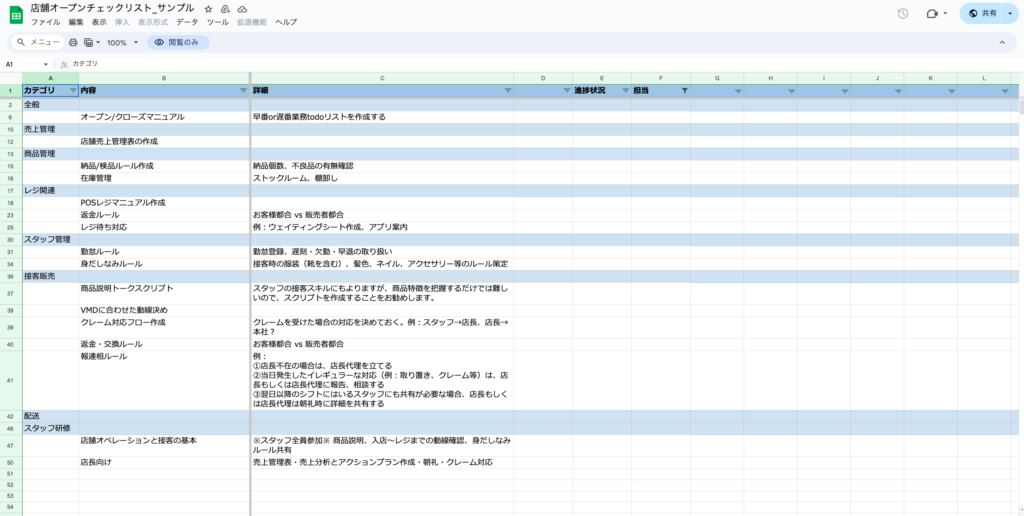This screenshot has height=516, width=1024.
Task: Collapse the toolbar with the chevron
Action: tap(1001, 43)
